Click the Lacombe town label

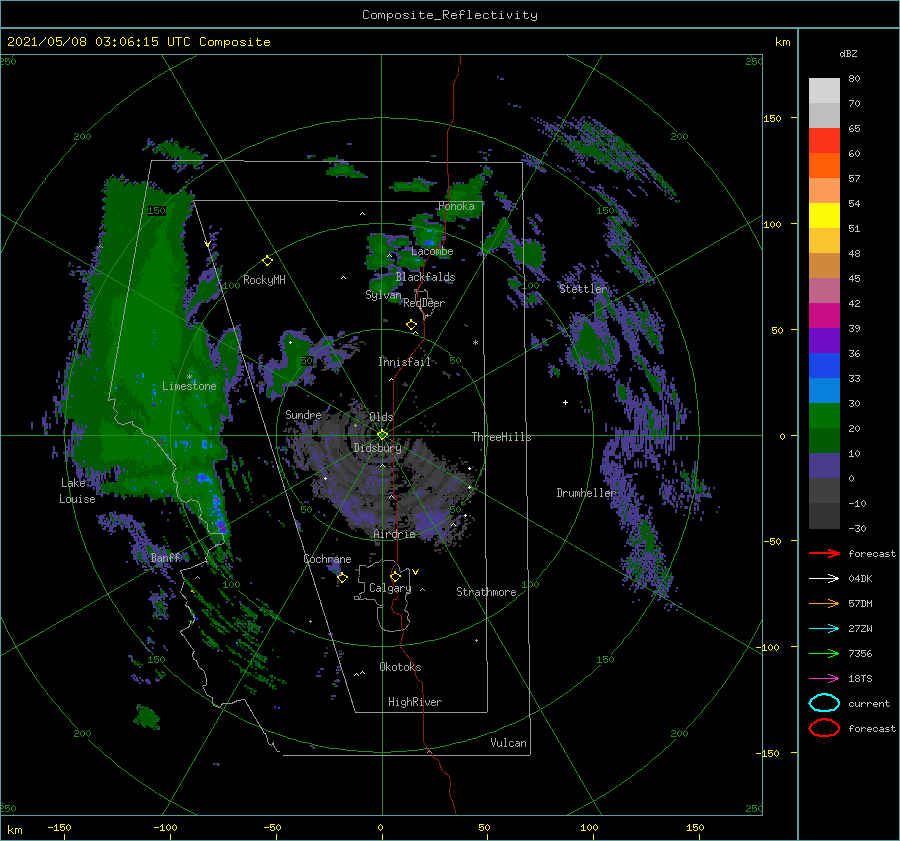point(432,251)
